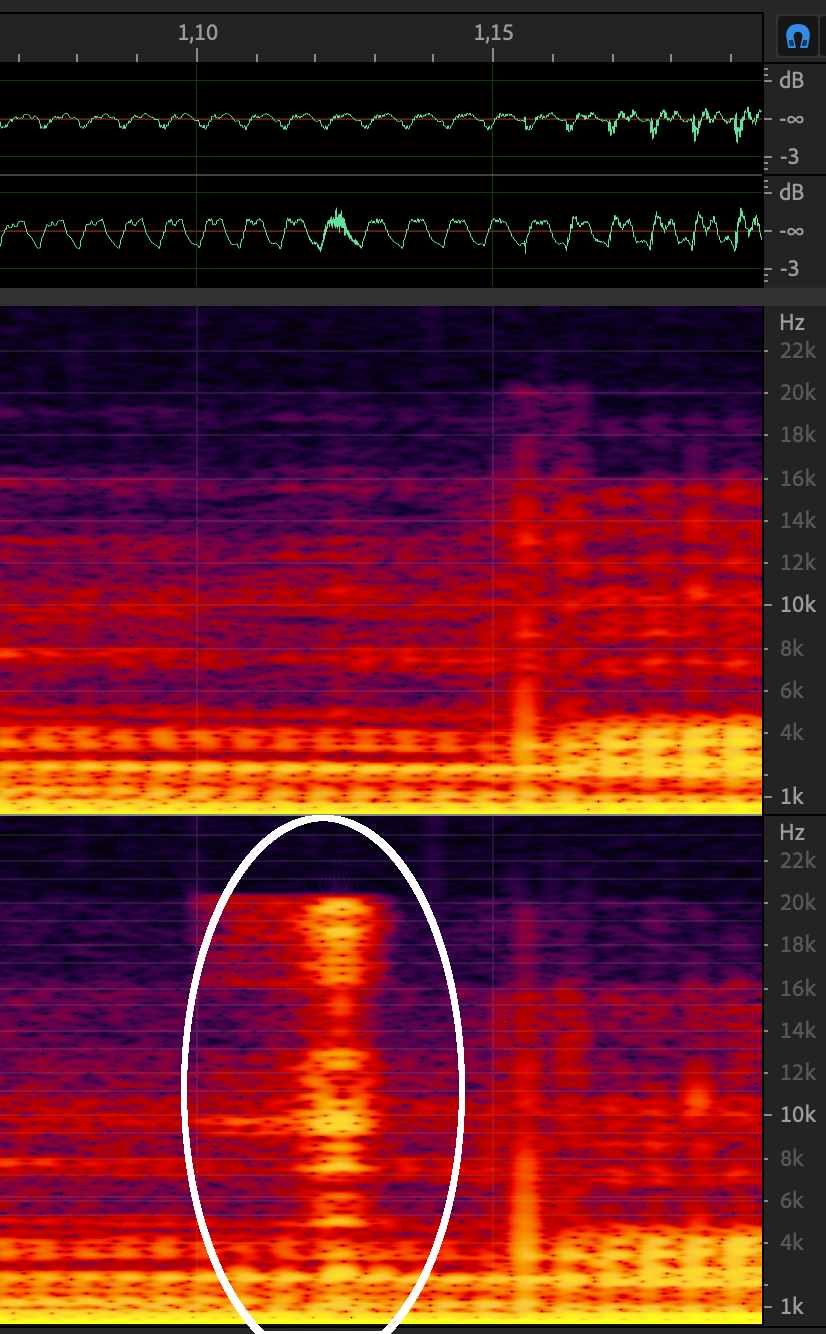Click 20k on upper spectrogram frequency scale
Screen dimensions: 826x1334
pos(797,393)
